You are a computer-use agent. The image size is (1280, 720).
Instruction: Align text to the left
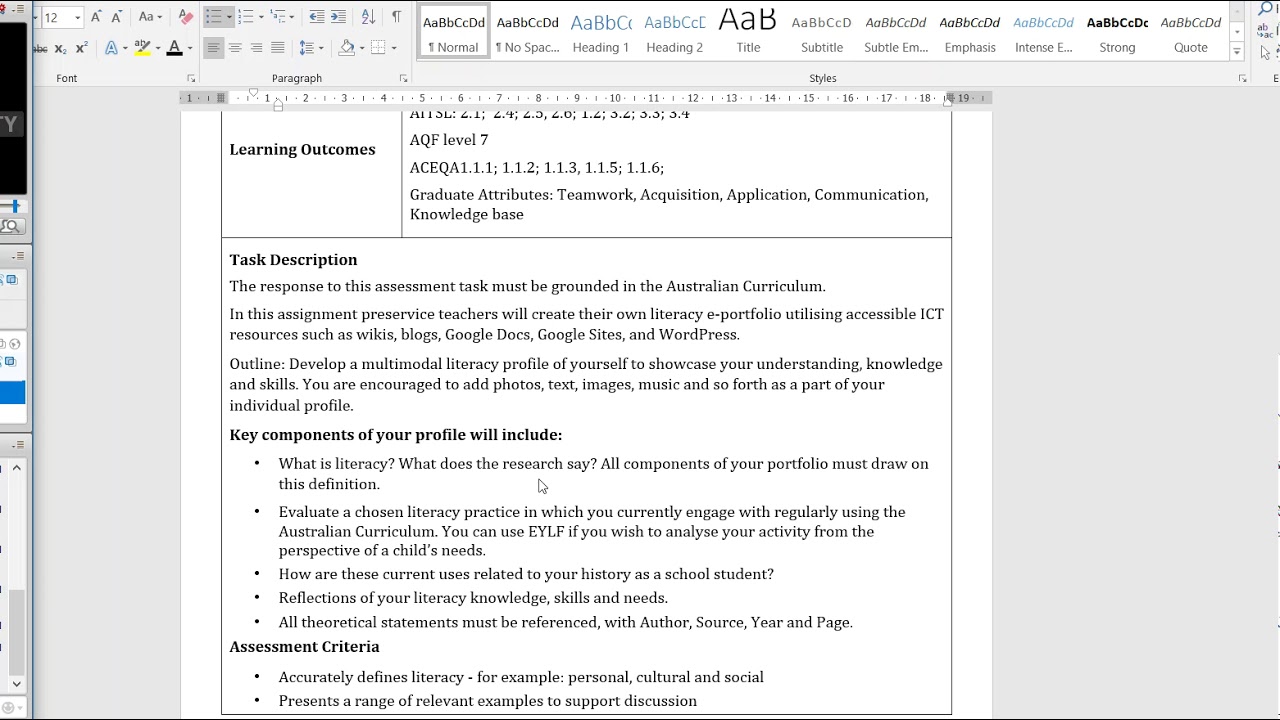[213, 48]
